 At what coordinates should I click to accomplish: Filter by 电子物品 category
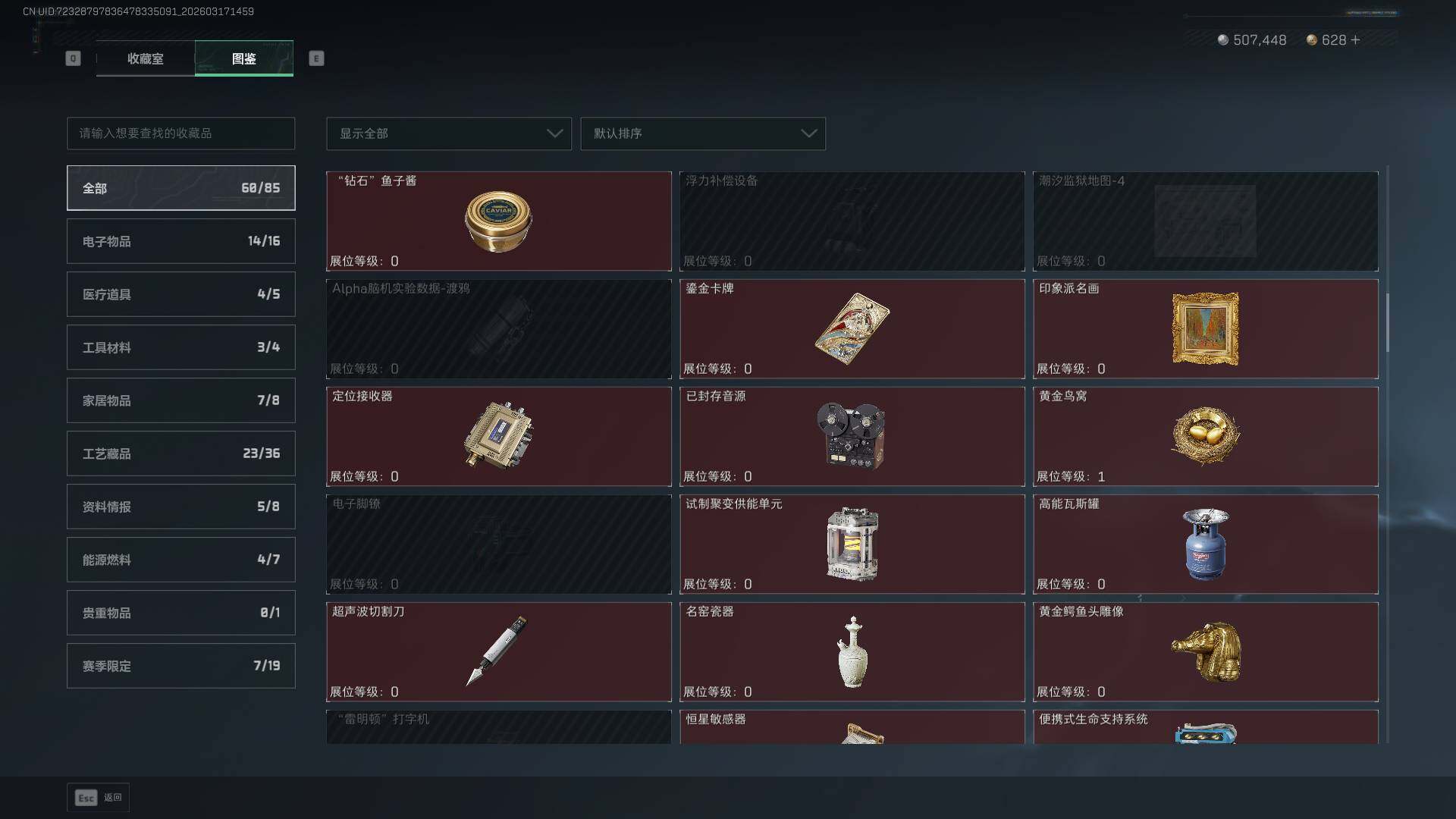pos(181,241)
